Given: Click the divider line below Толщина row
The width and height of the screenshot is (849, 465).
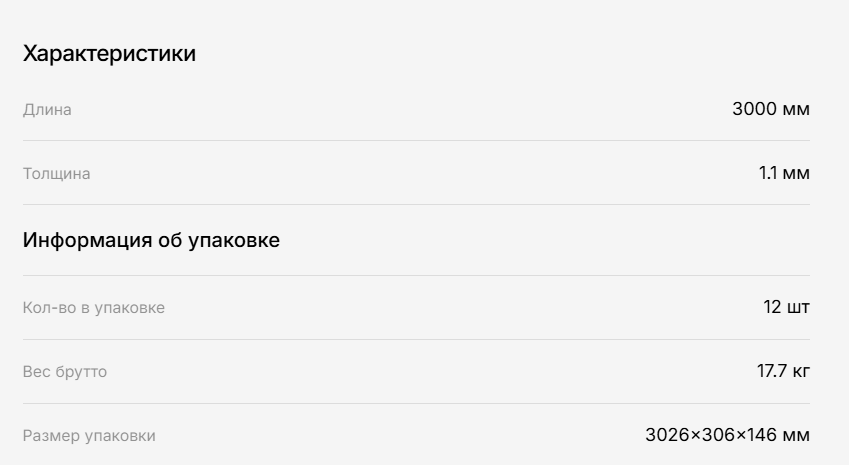Looking at the screenshot, I should point(416,205).
